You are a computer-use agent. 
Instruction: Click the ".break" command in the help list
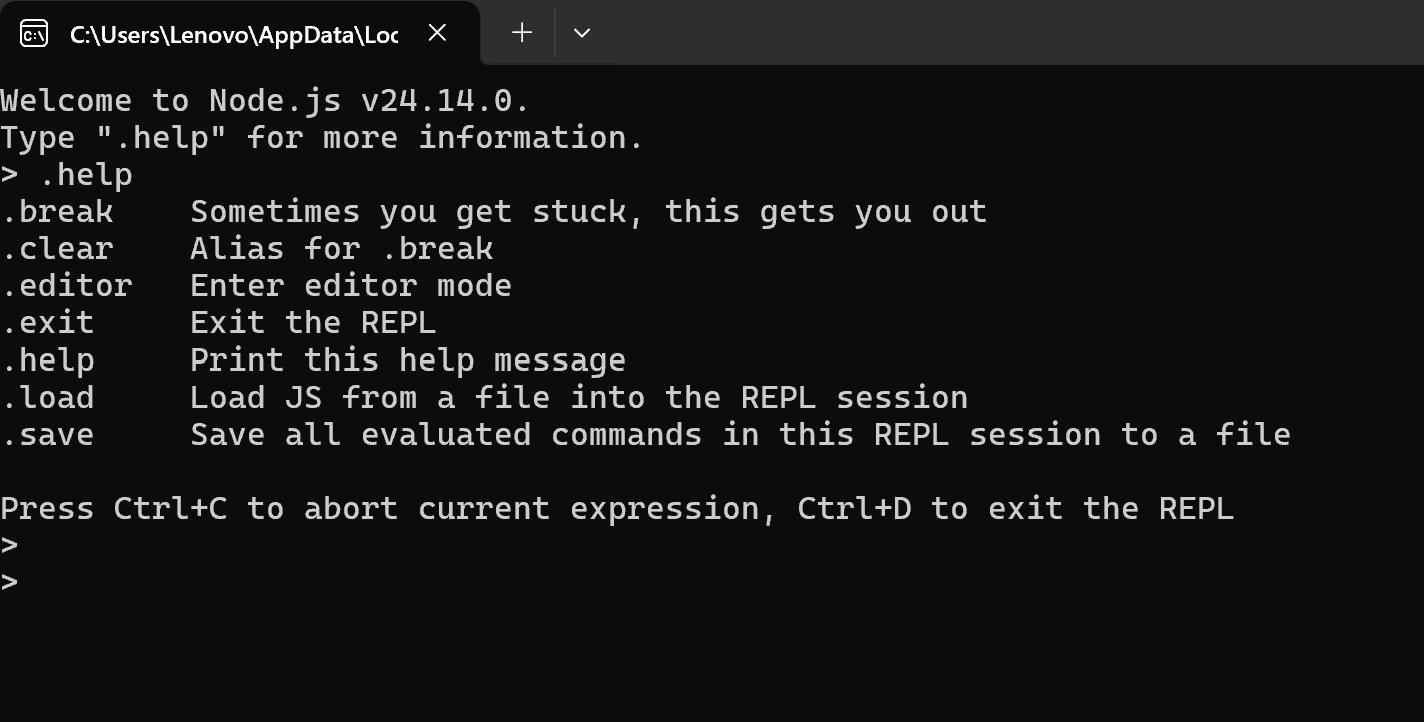57,212
